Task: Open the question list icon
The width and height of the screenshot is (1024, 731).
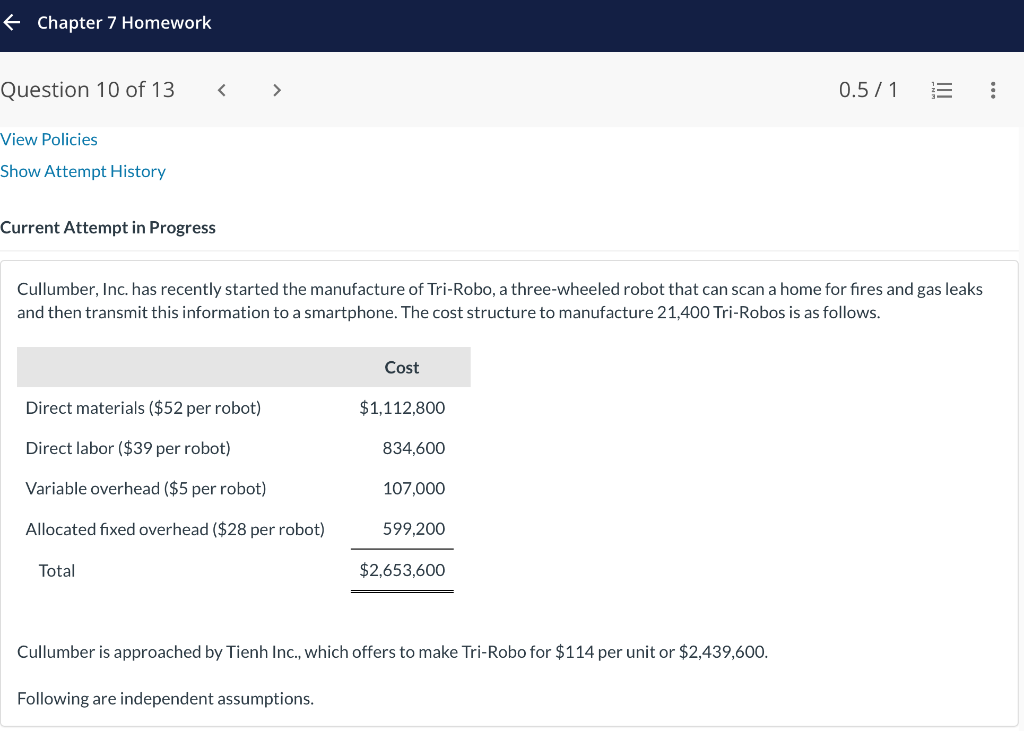Action: 942,90
